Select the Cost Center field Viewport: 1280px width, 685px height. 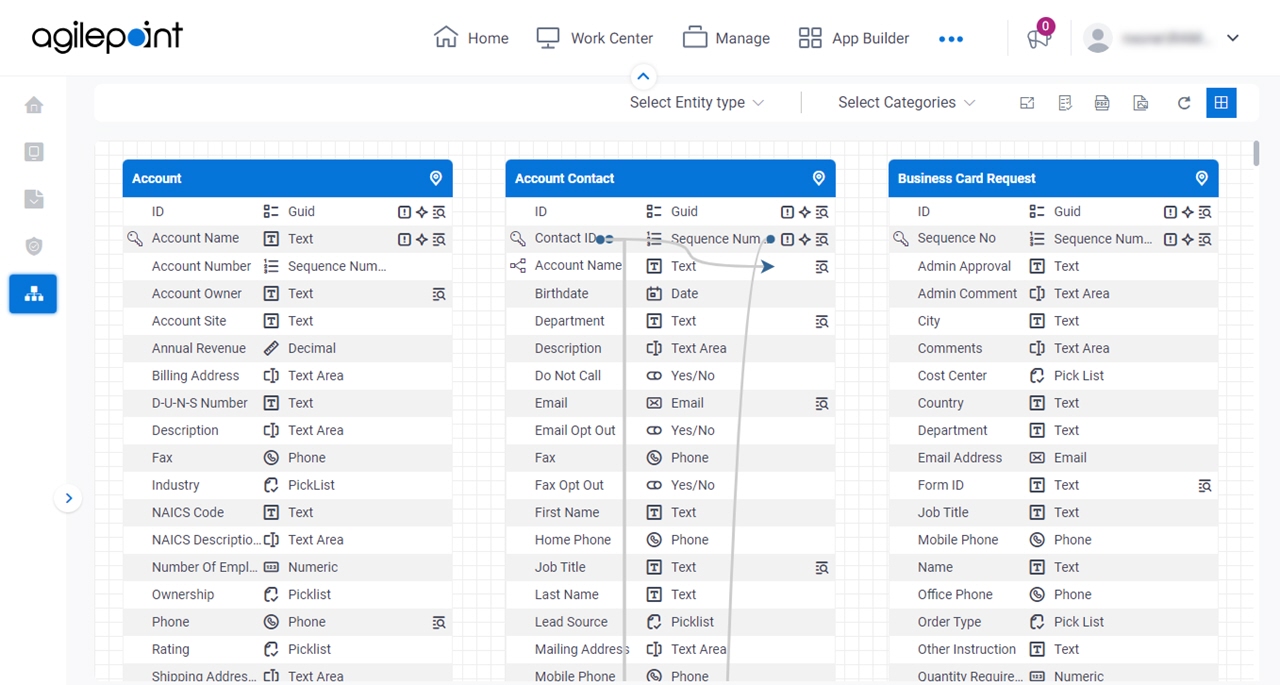pyautogui.click(x=1053, y=376)
